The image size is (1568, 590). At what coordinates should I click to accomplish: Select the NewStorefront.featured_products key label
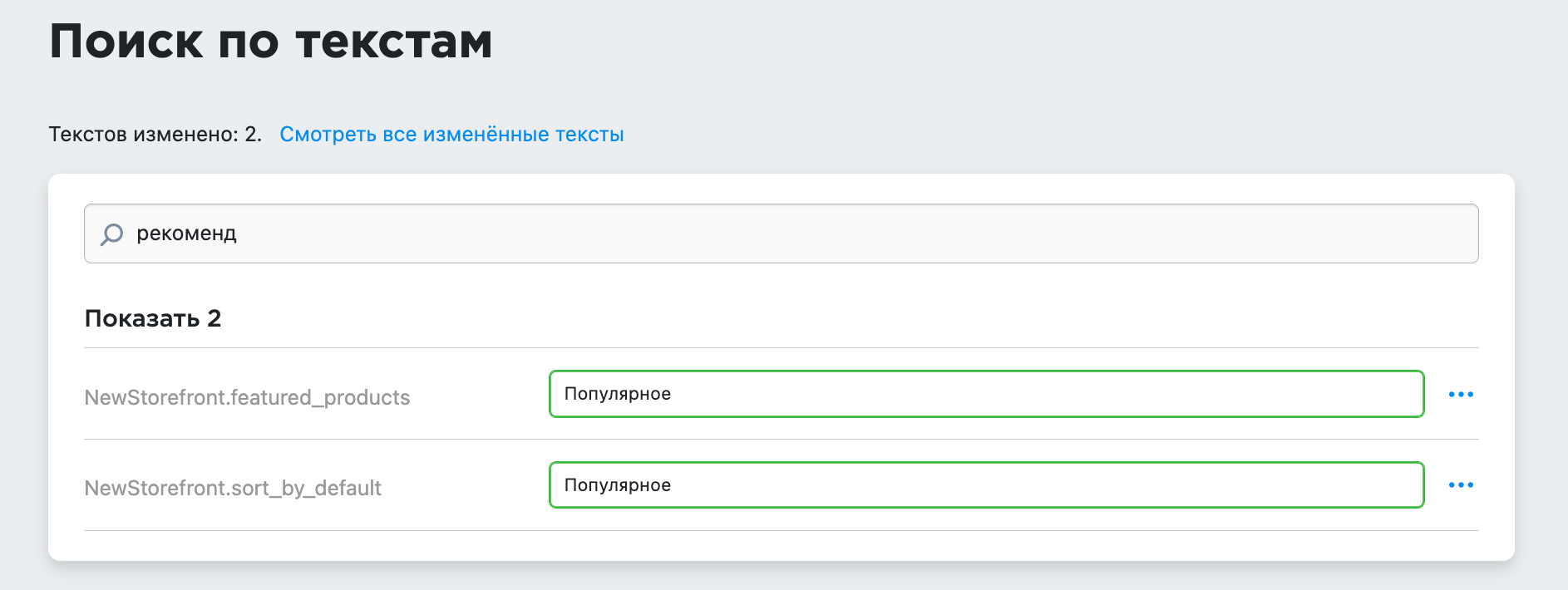[x=247, y=397]
